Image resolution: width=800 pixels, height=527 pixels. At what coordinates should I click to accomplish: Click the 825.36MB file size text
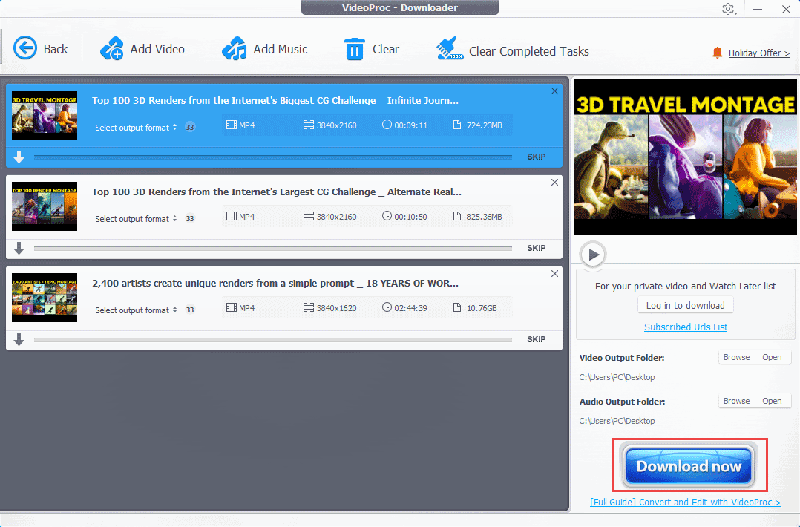point(484,217)
